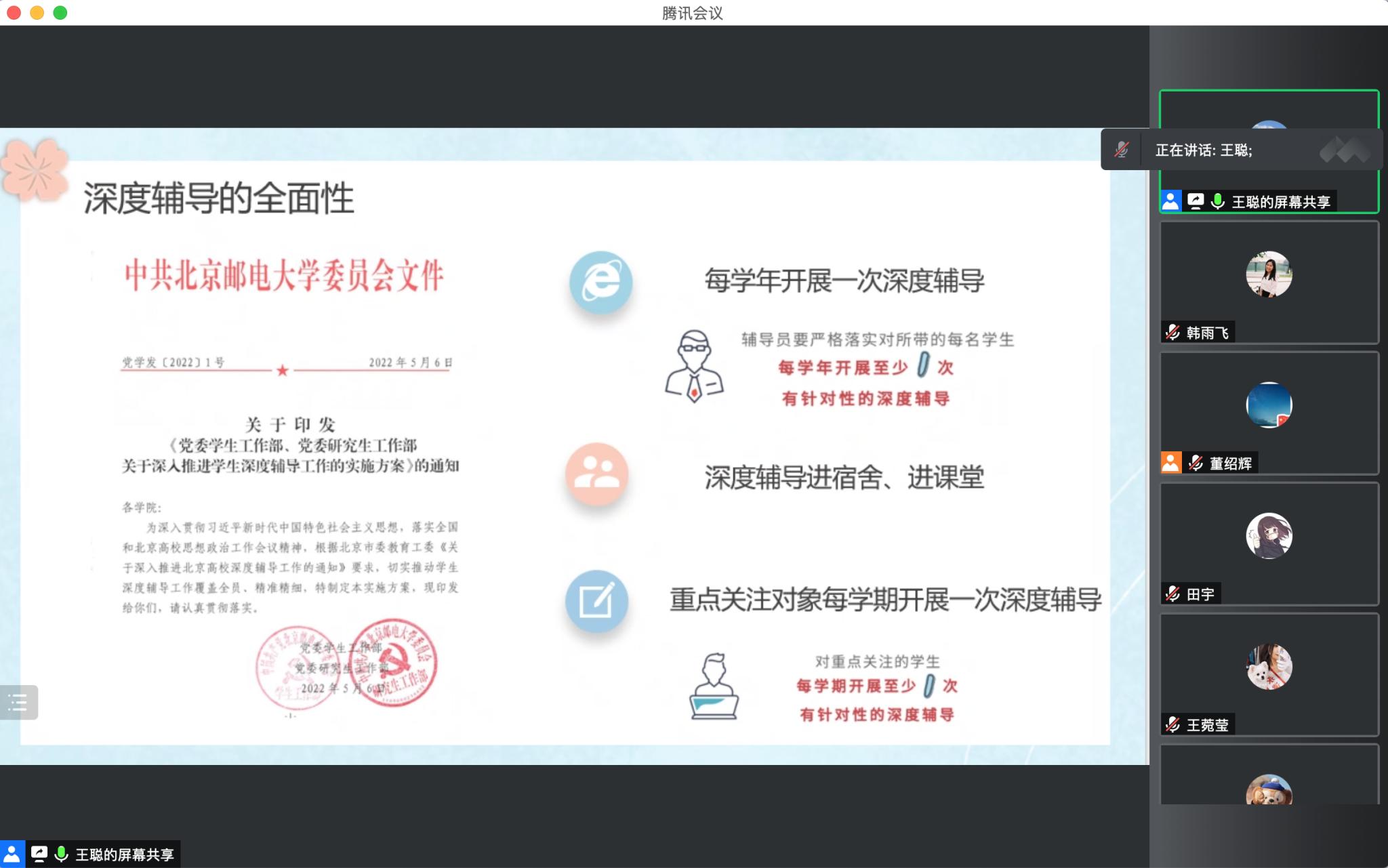Image resolution: width=1388 pixels, height=868 pixels.
Task: Click the window title '腾讯会议'
Action: click(693, 13)
